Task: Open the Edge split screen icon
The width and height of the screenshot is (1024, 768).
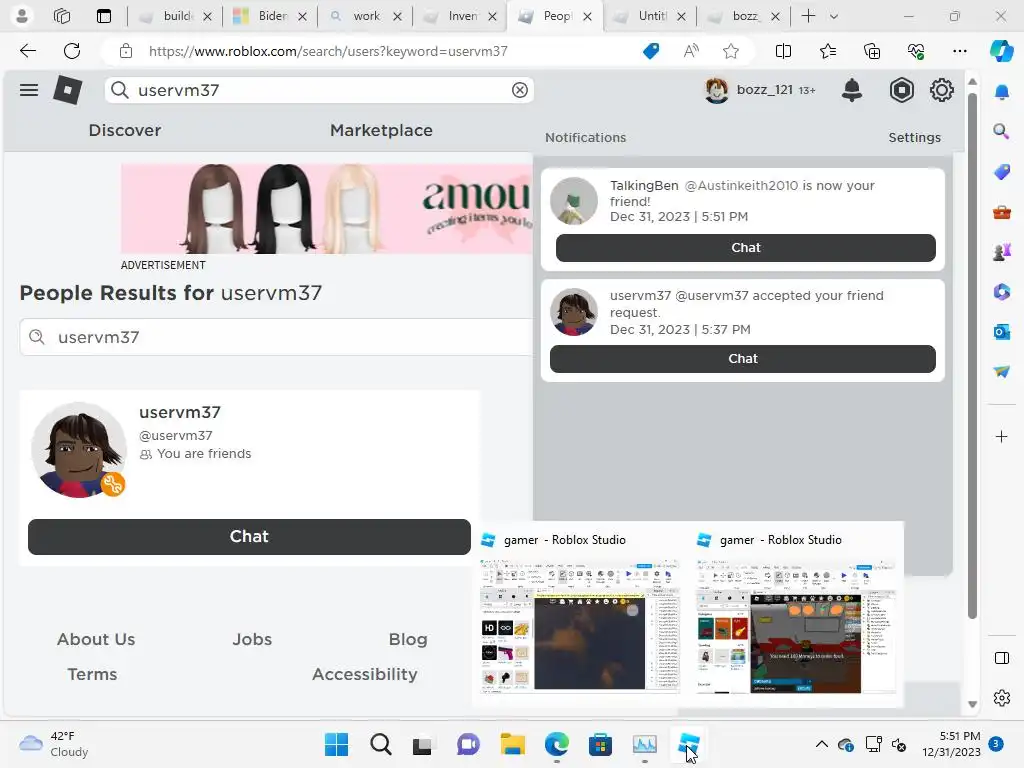Action: [x=783, y=51]
